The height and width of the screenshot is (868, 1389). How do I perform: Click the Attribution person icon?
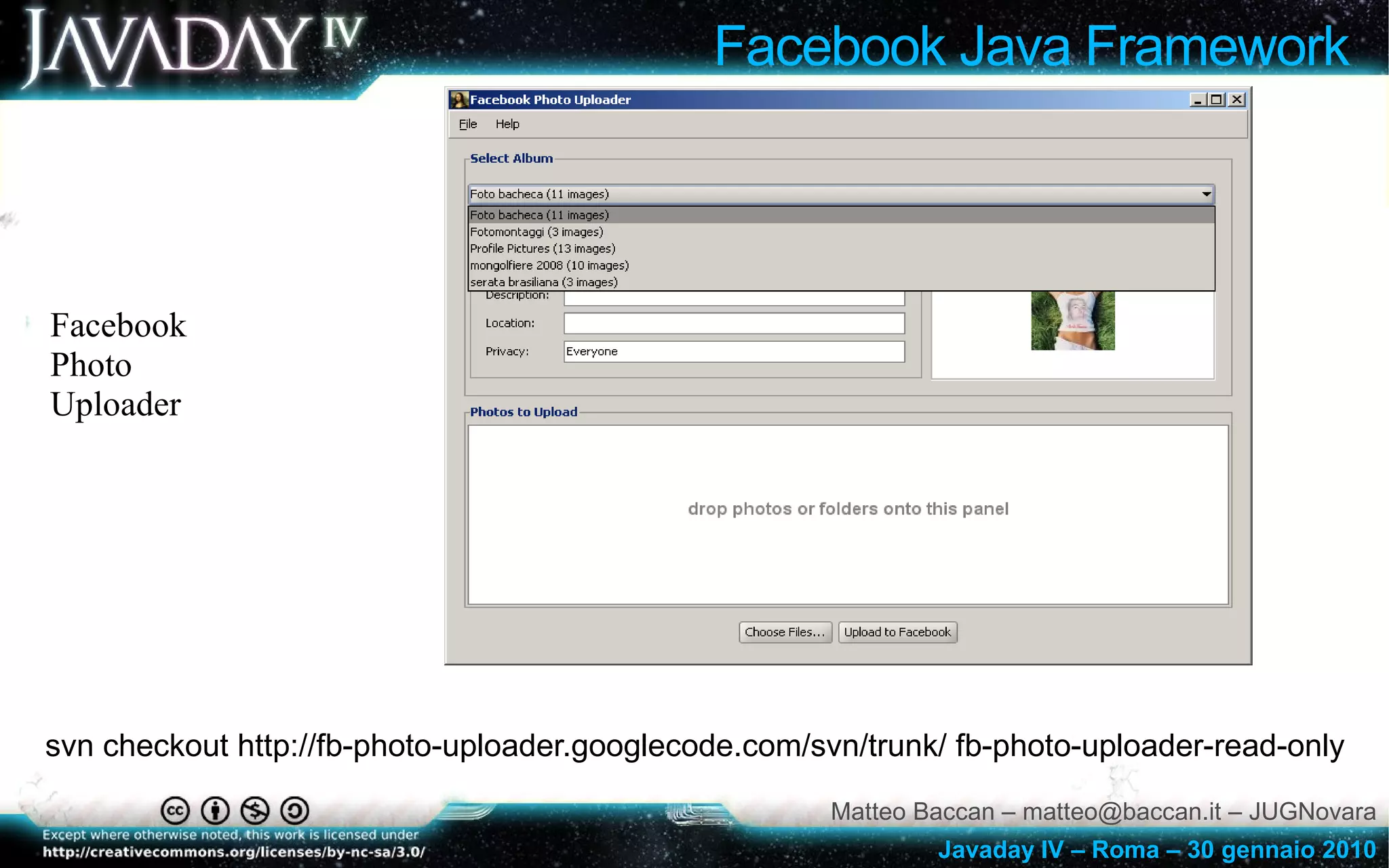tap(215, 810)
